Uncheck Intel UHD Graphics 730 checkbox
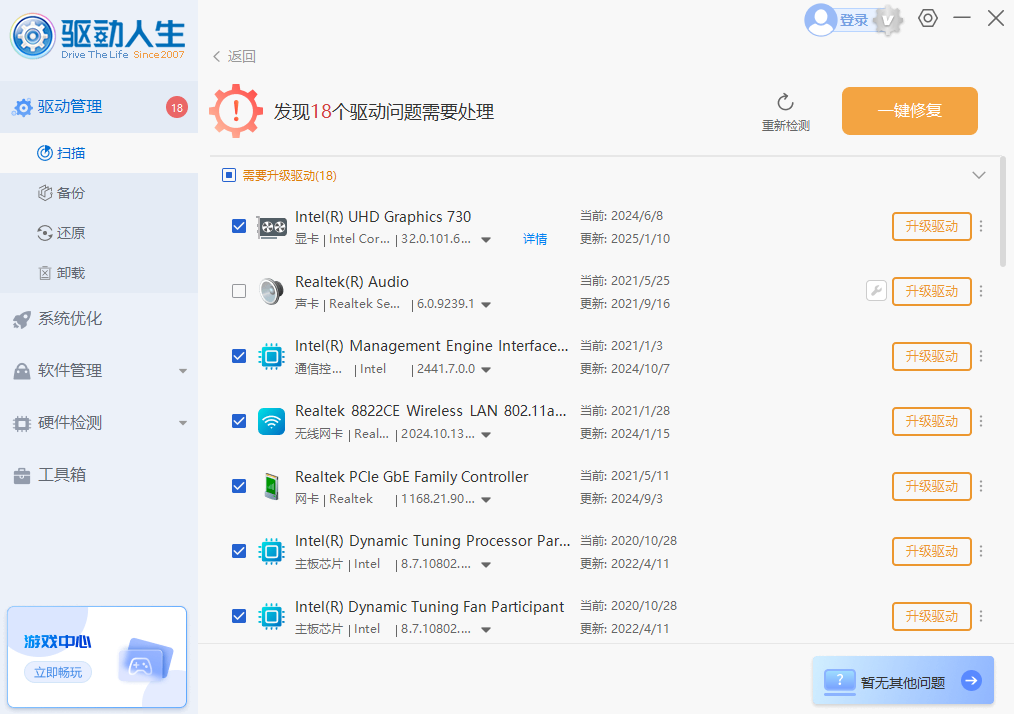This screenshot has height=714, width=1014. (239, 226)
